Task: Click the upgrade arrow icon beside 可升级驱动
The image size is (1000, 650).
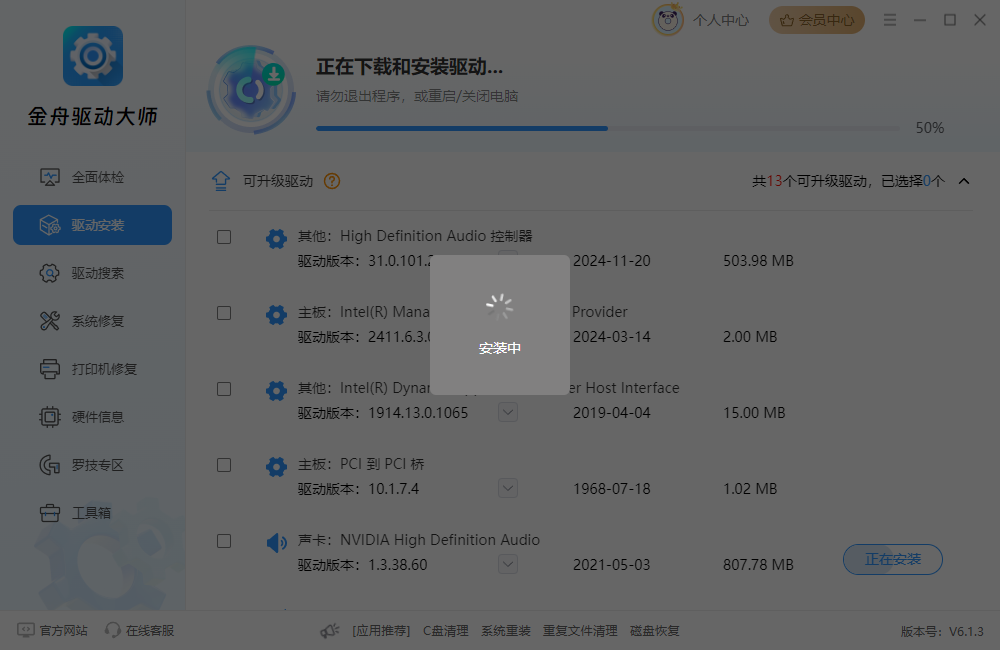Action: (x=221, y=181)
